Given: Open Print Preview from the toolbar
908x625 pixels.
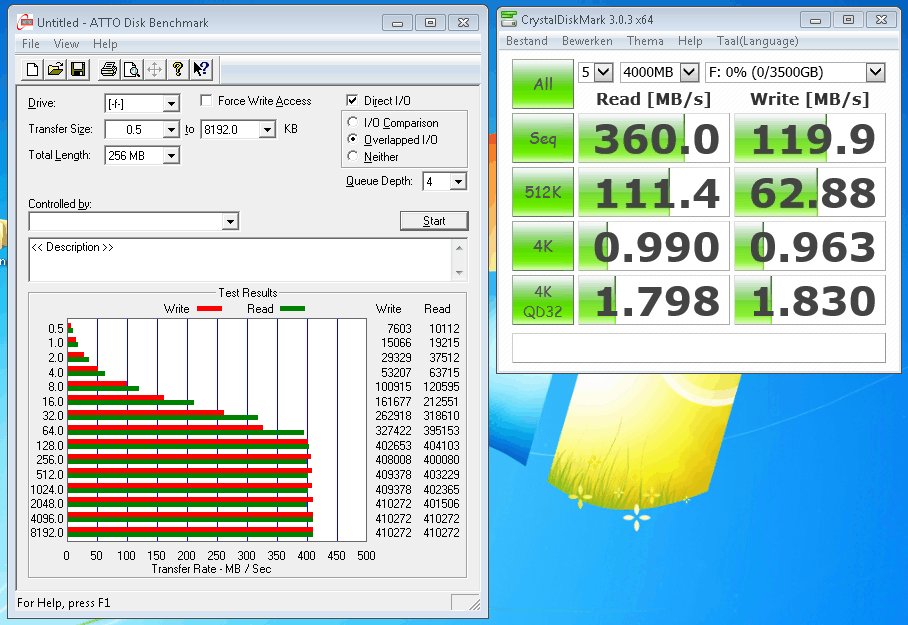Looking at the screenshot, I should 131,69.
